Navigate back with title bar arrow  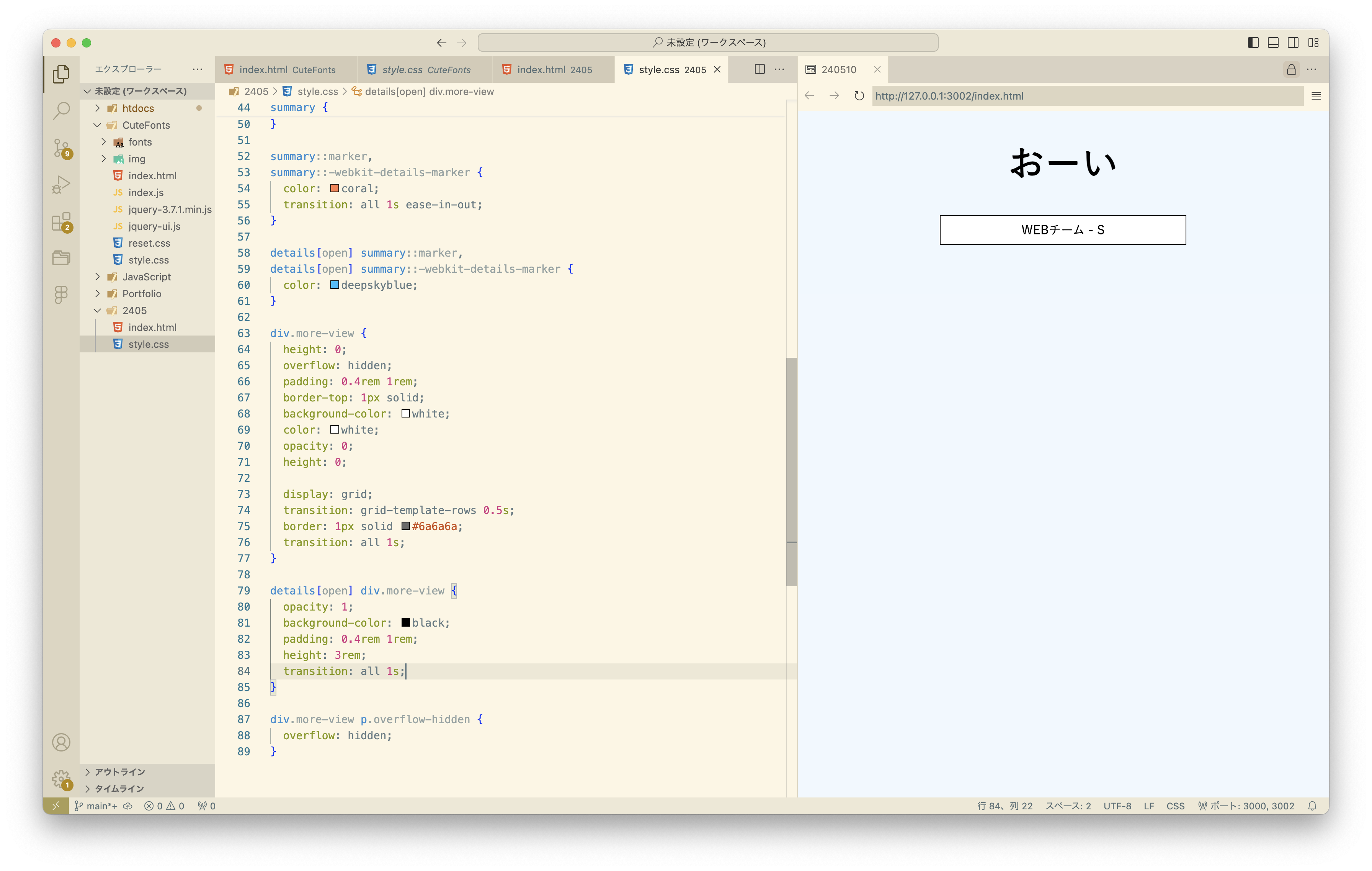(x=441, y=43)
